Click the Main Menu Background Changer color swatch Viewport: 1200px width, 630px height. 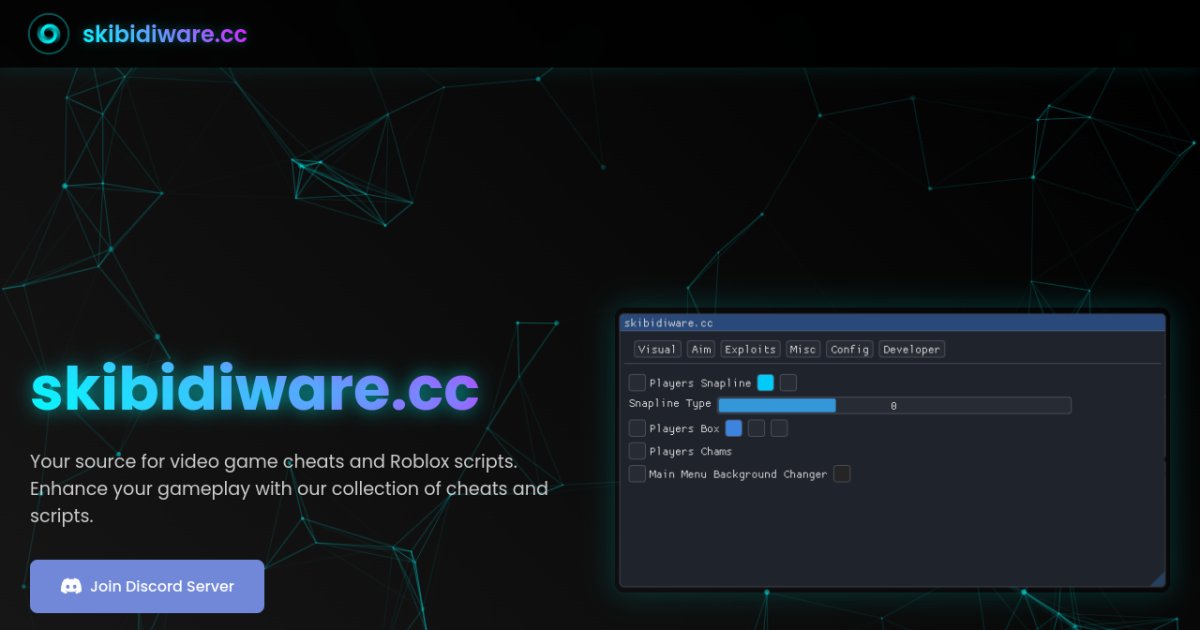point(842,474)
